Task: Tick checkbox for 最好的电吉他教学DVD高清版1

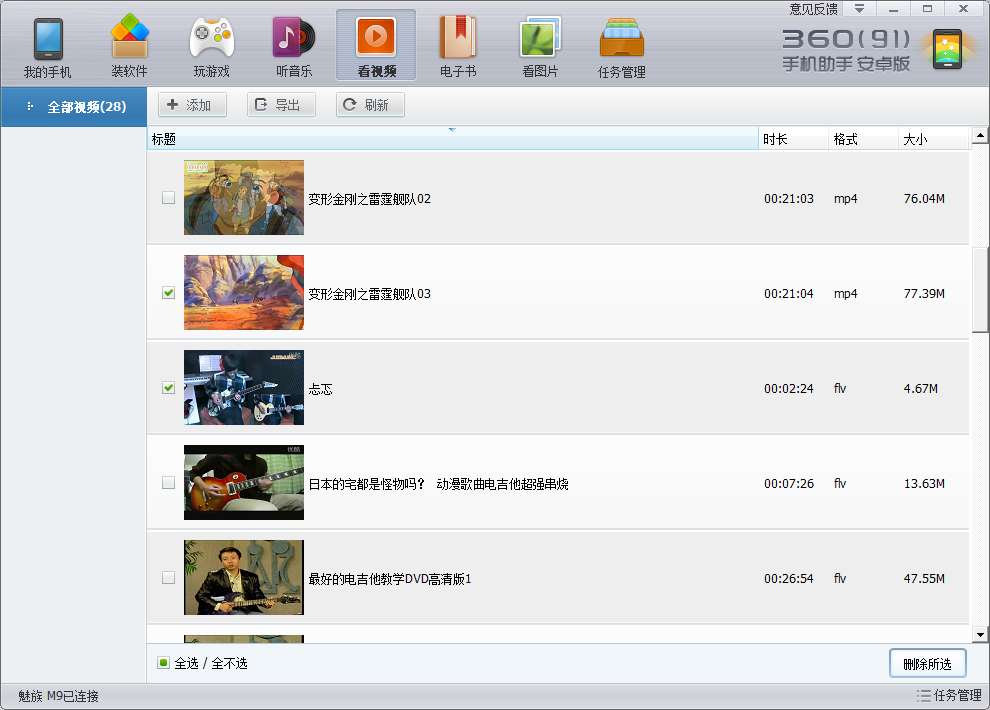Action: (168, 578)
